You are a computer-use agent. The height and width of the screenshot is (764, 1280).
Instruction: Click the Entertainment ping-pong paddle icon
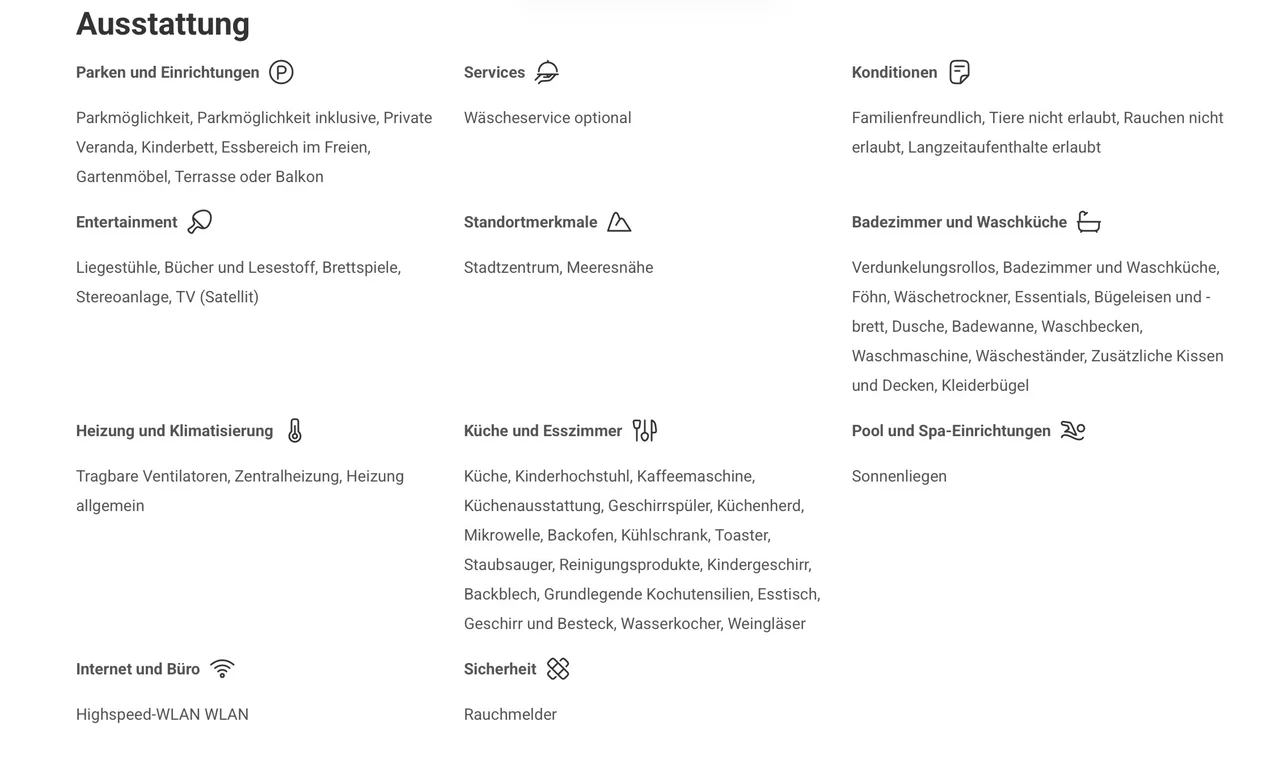pyautogui.click(x=200, y=222)
